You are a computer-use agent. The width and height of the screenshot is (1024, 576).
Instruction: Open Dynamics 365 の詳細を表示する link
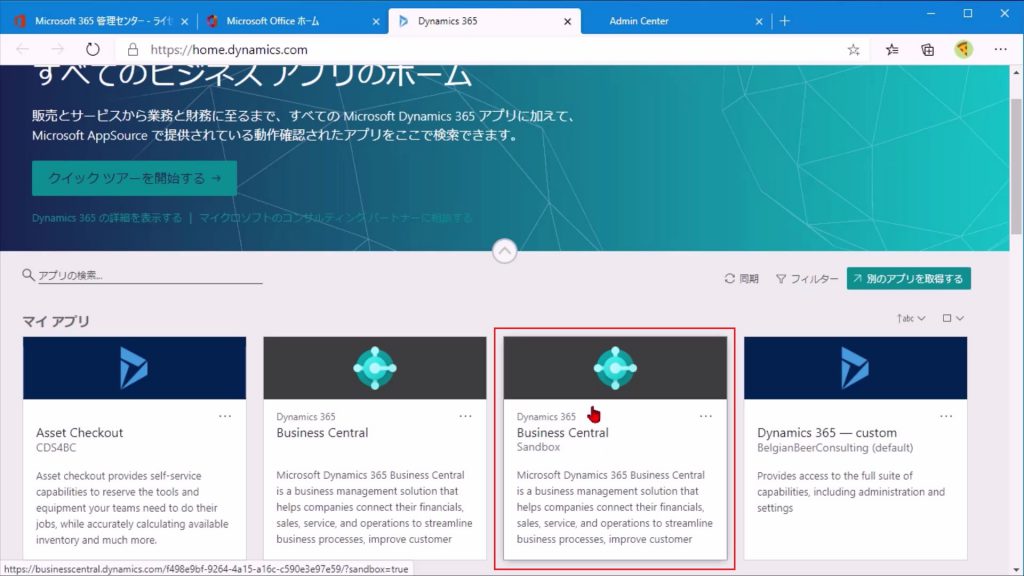pyautogui.click(x=107, y=218)
